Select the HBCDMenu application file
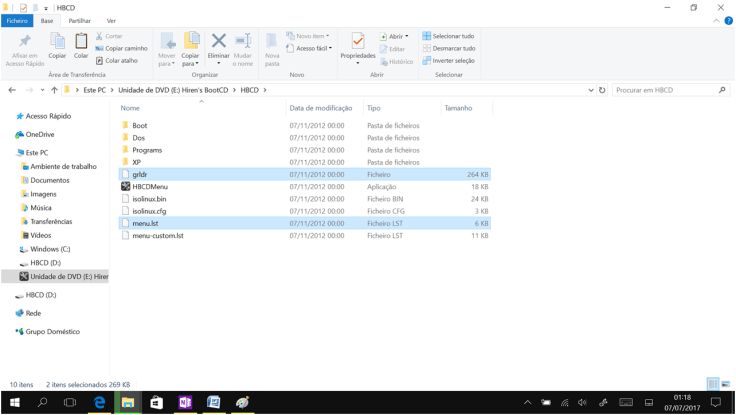 [150, 187]
